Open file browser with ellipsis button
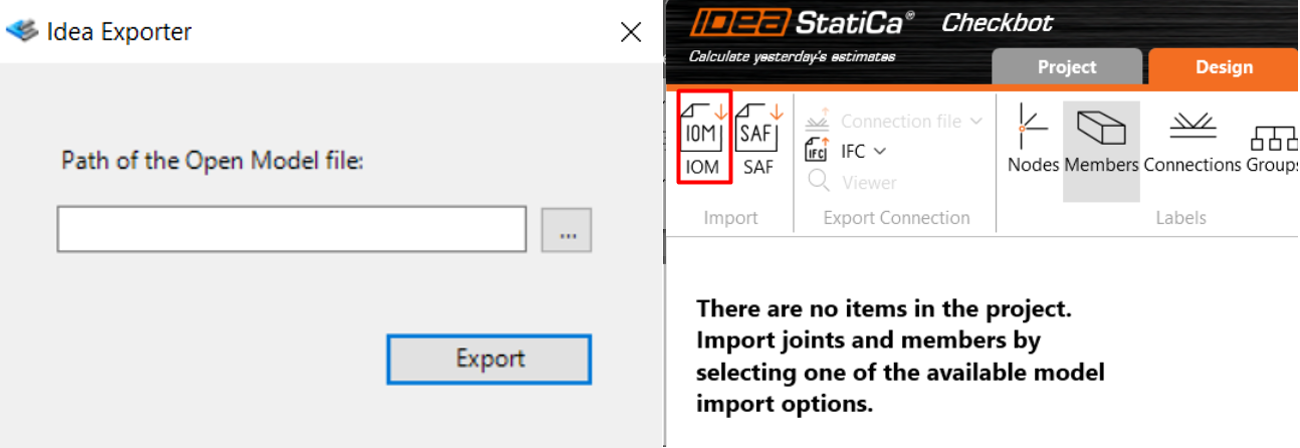This screenshot has width=1300, height=448. [567, 230]
